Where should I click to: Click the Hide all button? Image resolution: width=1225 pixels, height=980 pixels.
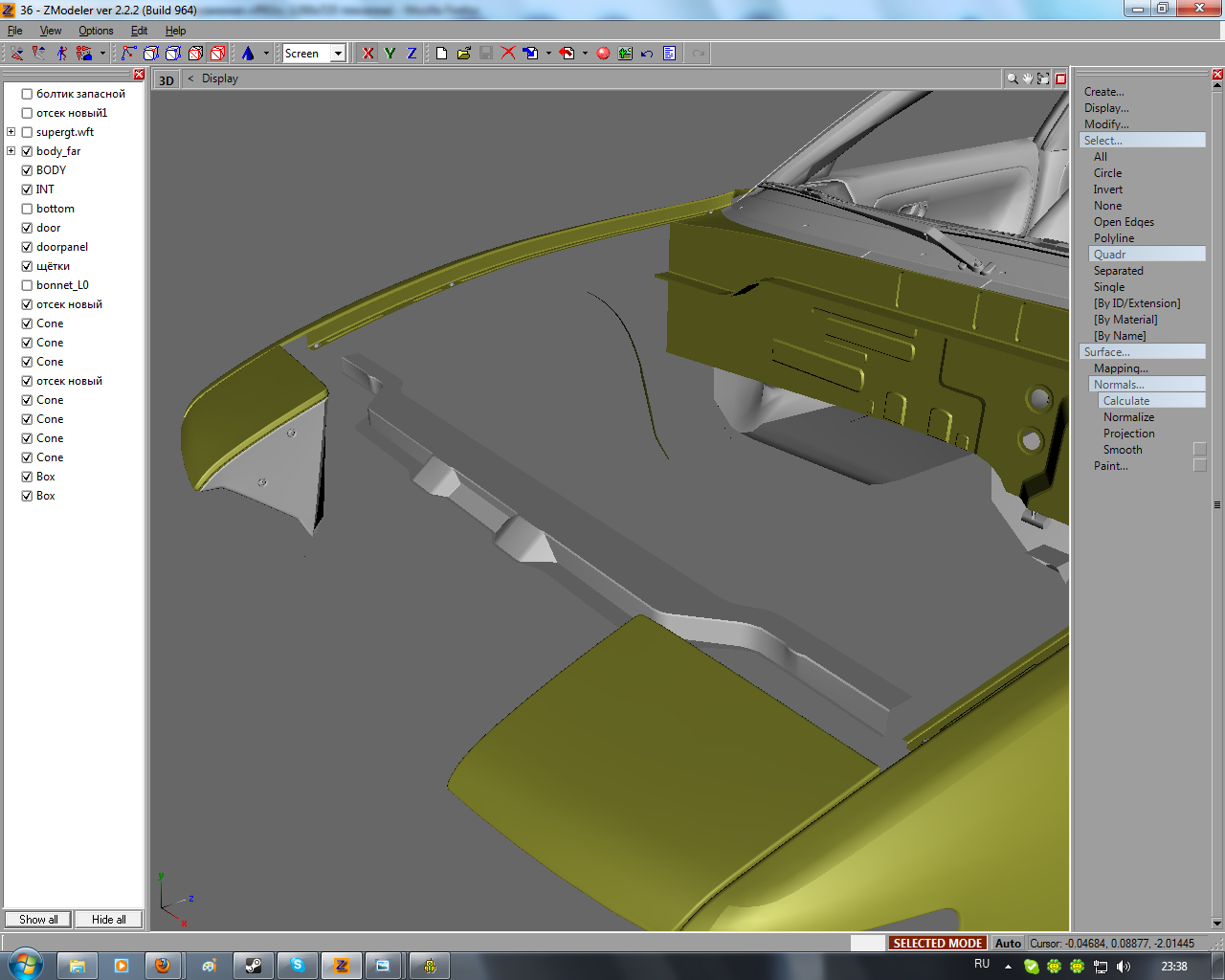pos(108,920)
